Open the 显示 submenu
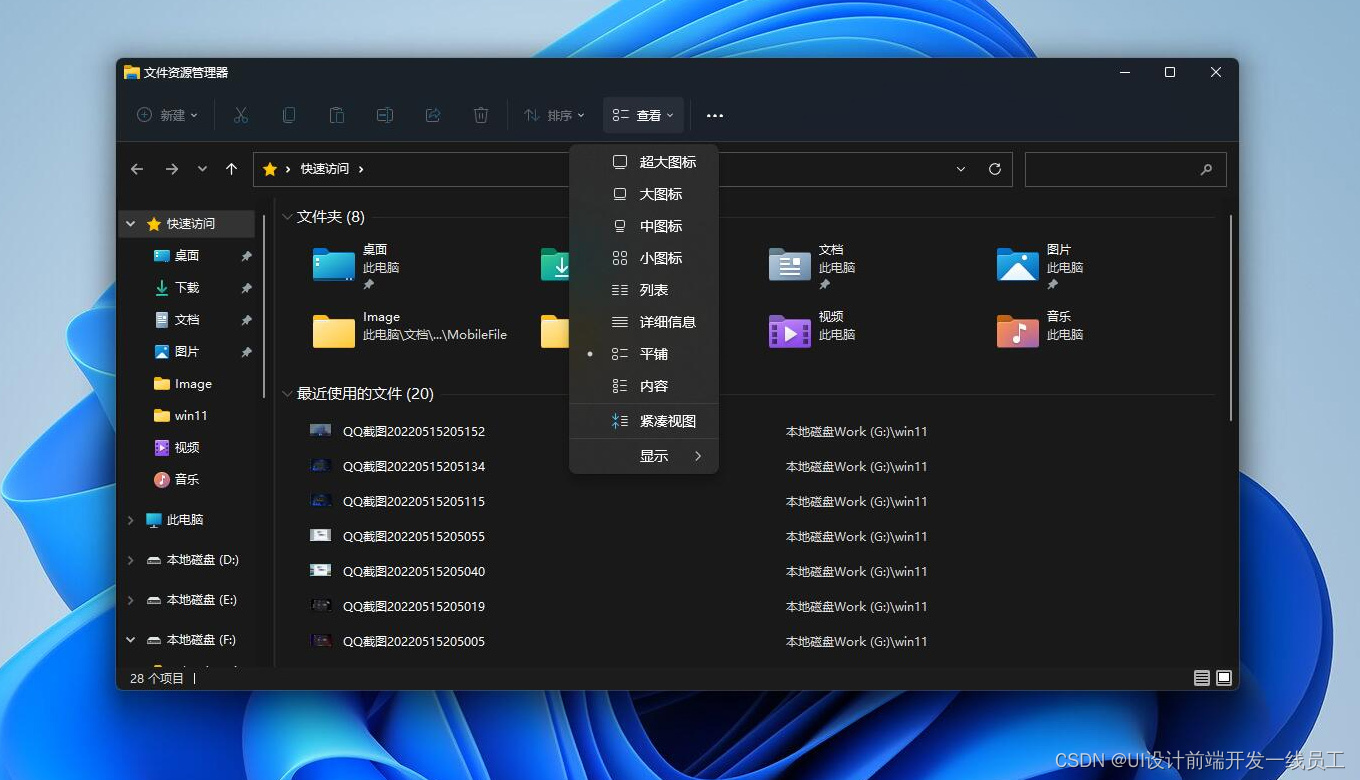This screenshot has width=1360, height=780. [x=644, y=456]
